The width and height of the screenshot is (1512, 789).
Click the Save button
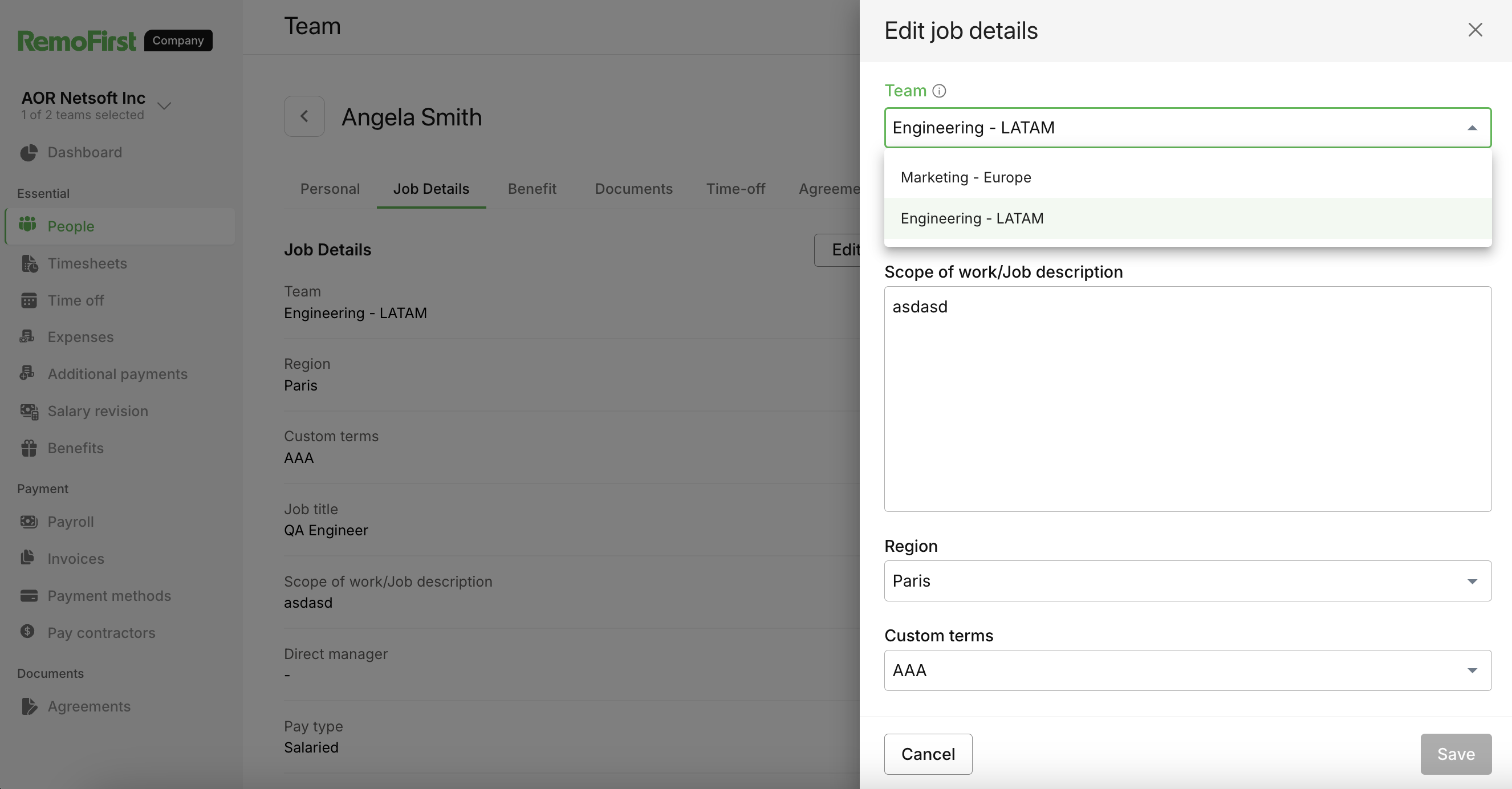pos(1456,754)
